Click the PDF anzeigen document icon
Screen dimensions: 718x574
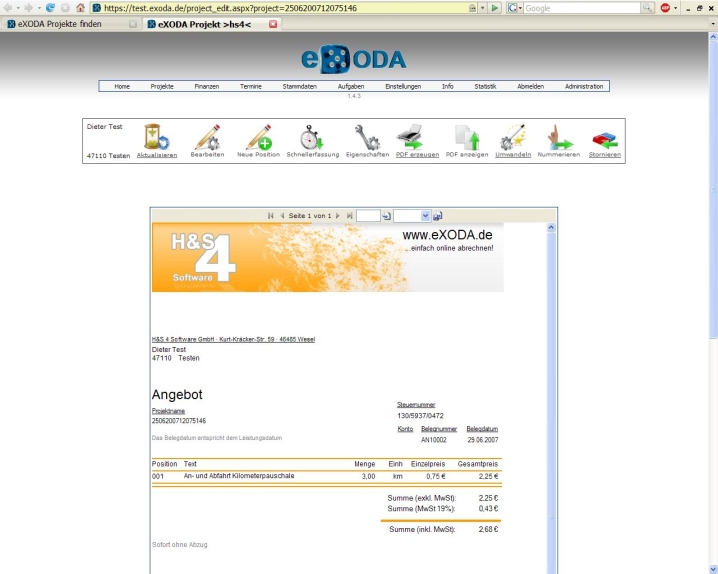(465, 137)
